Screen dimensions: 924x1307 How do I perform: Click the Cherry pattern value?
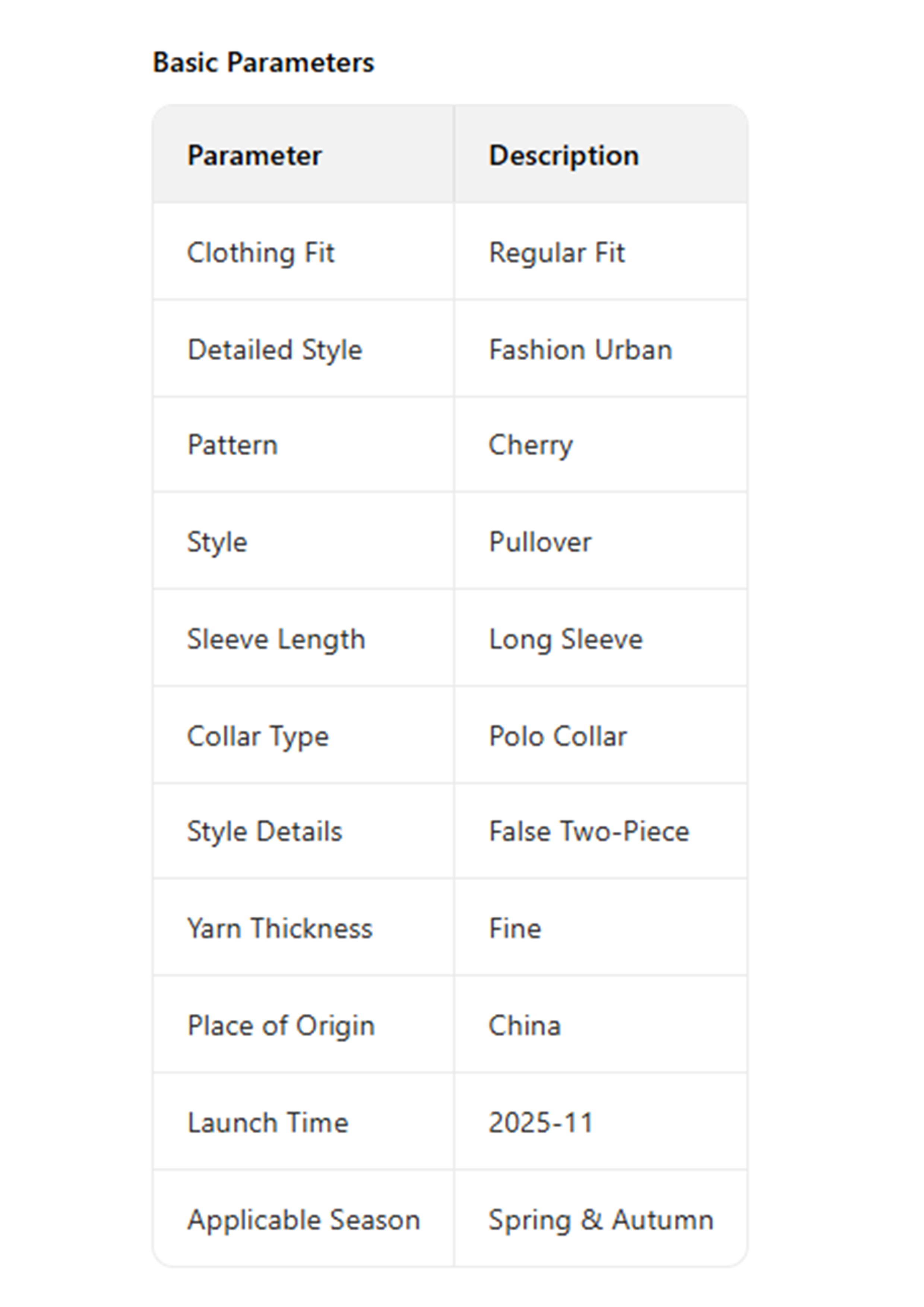click(x=531, y=445)
